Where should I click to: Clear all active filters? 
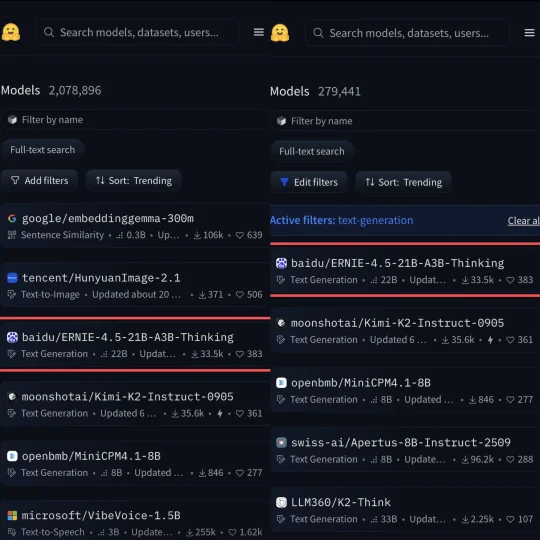(x=523, y=221)
